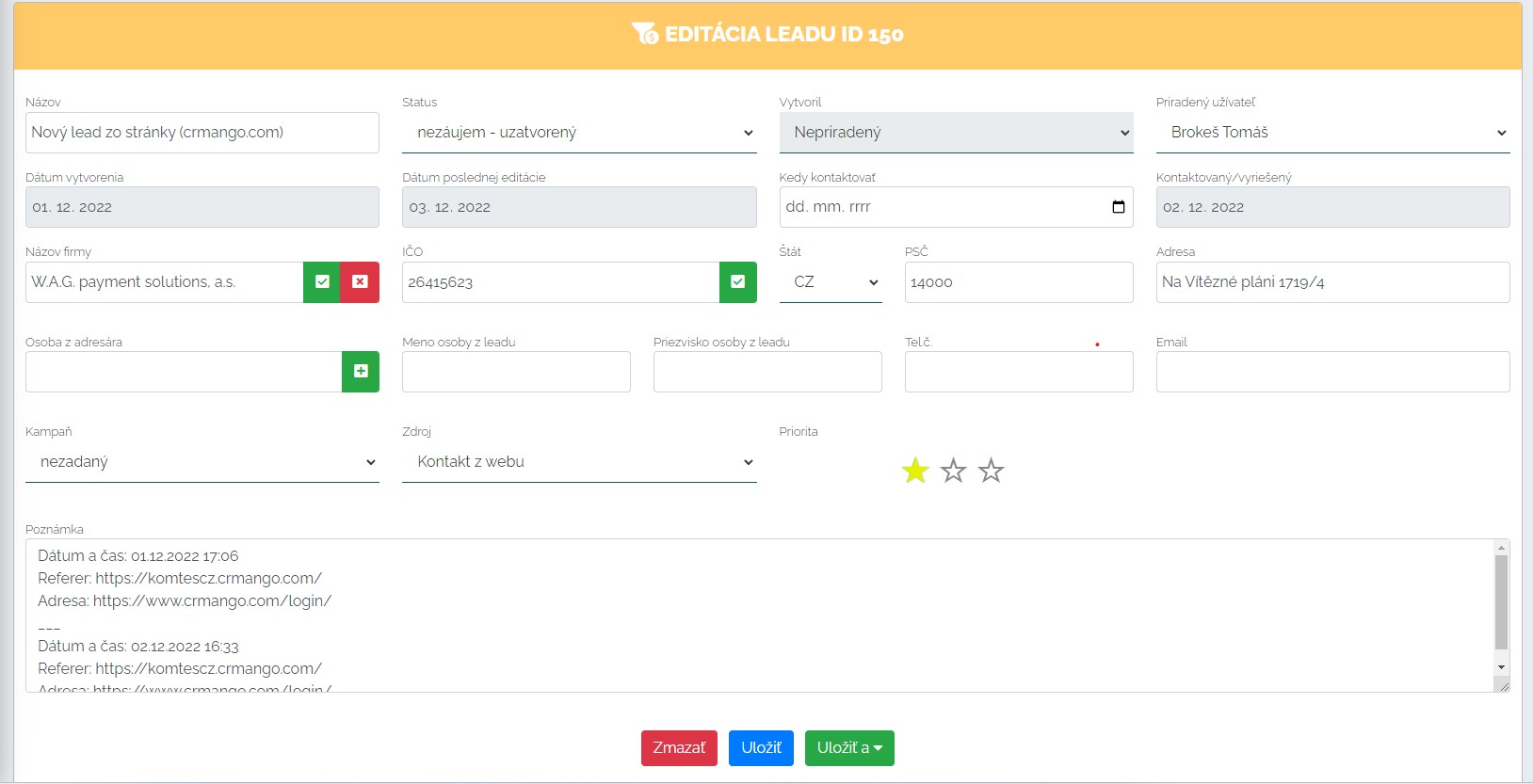Expand the Kampaň dropdown
The height and width of the screenshot is (784, 1533).
click(202, 462)
